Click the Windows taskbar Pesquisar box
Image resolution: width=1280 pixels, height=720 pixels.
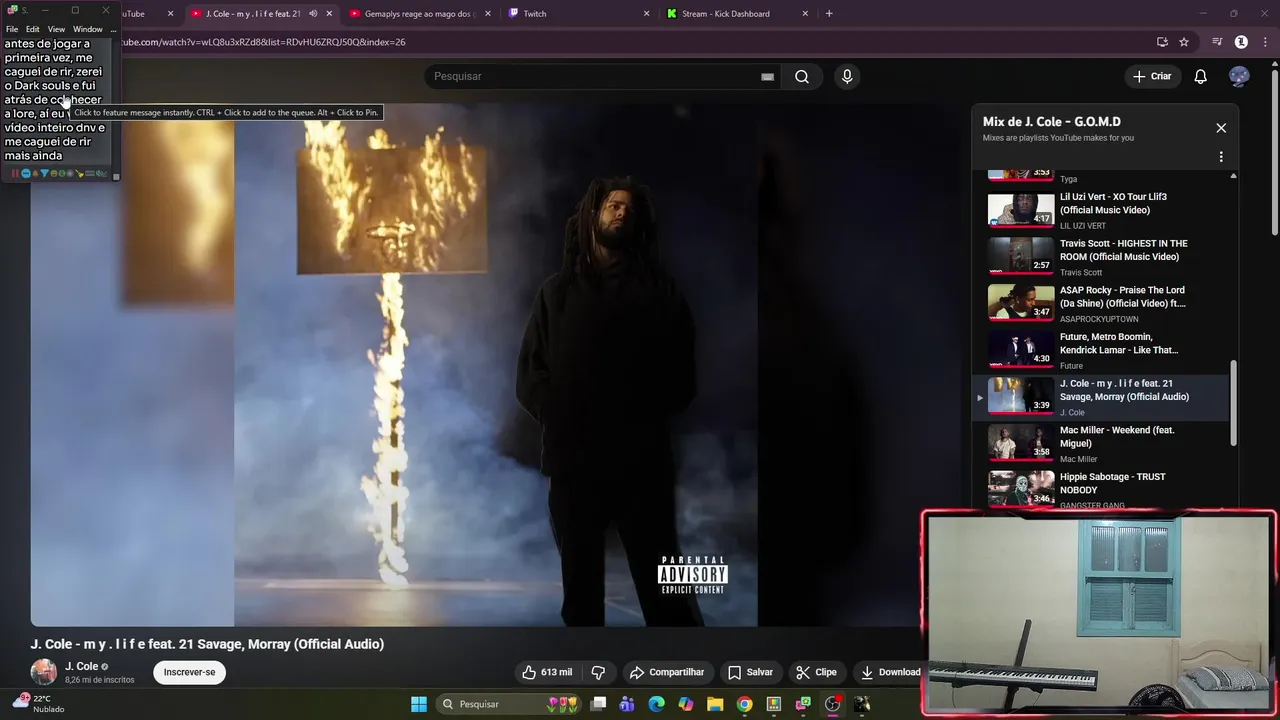(507, 704)
